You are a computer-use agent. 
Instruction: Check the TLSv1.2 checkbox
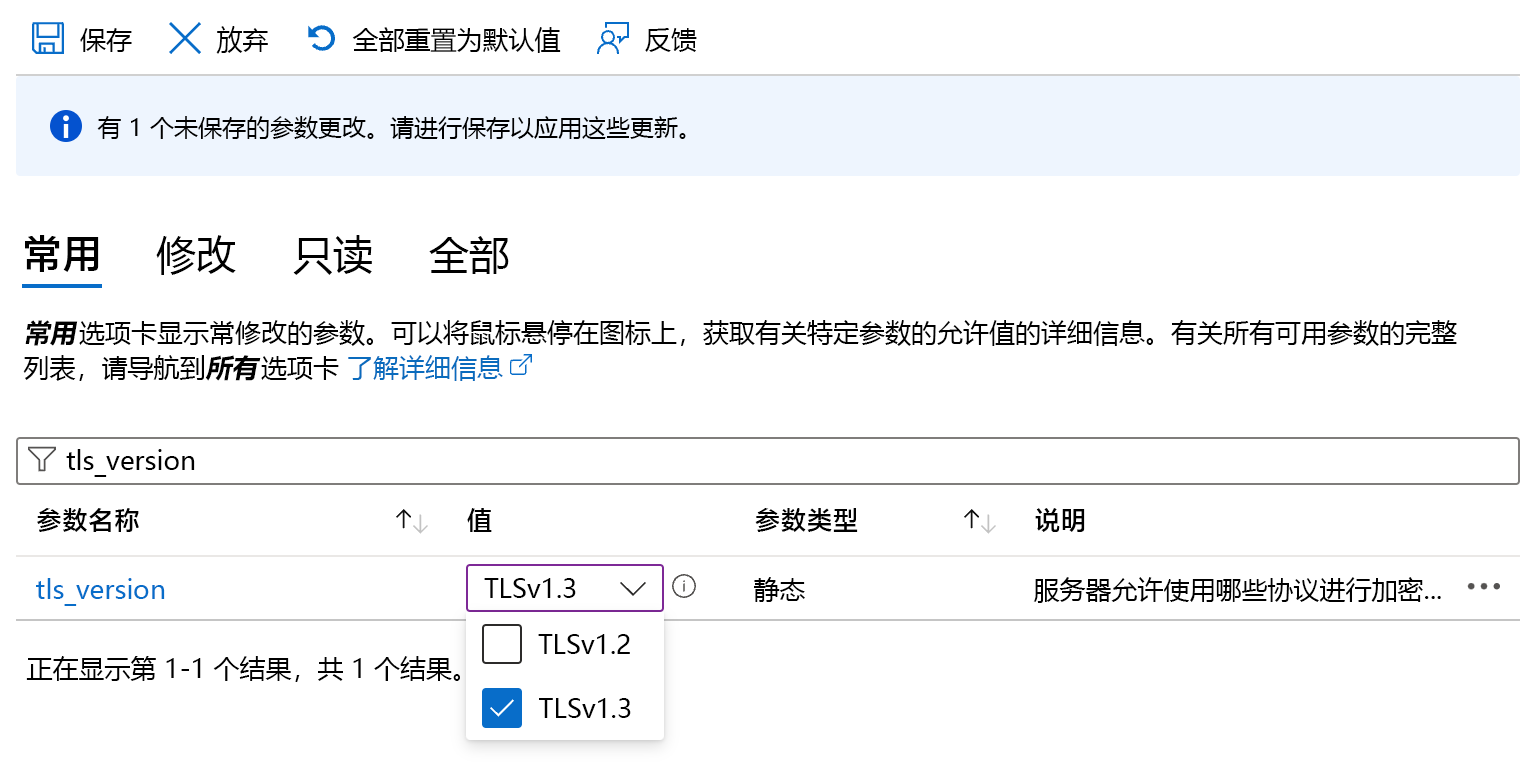(502, 644)
